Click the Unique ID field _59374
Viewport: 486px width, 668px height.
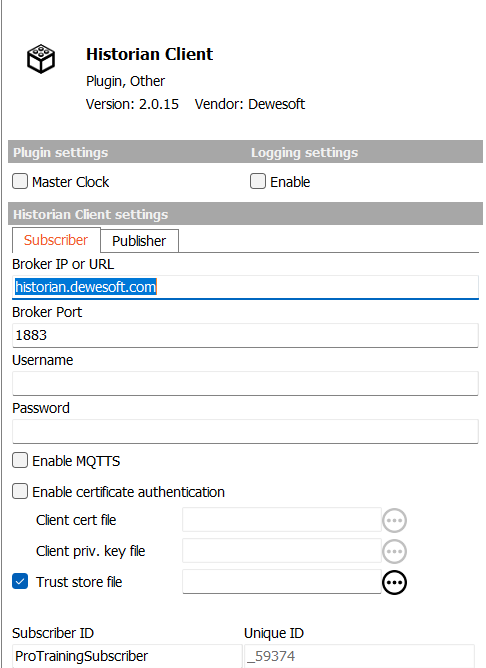tap(359, 656)
